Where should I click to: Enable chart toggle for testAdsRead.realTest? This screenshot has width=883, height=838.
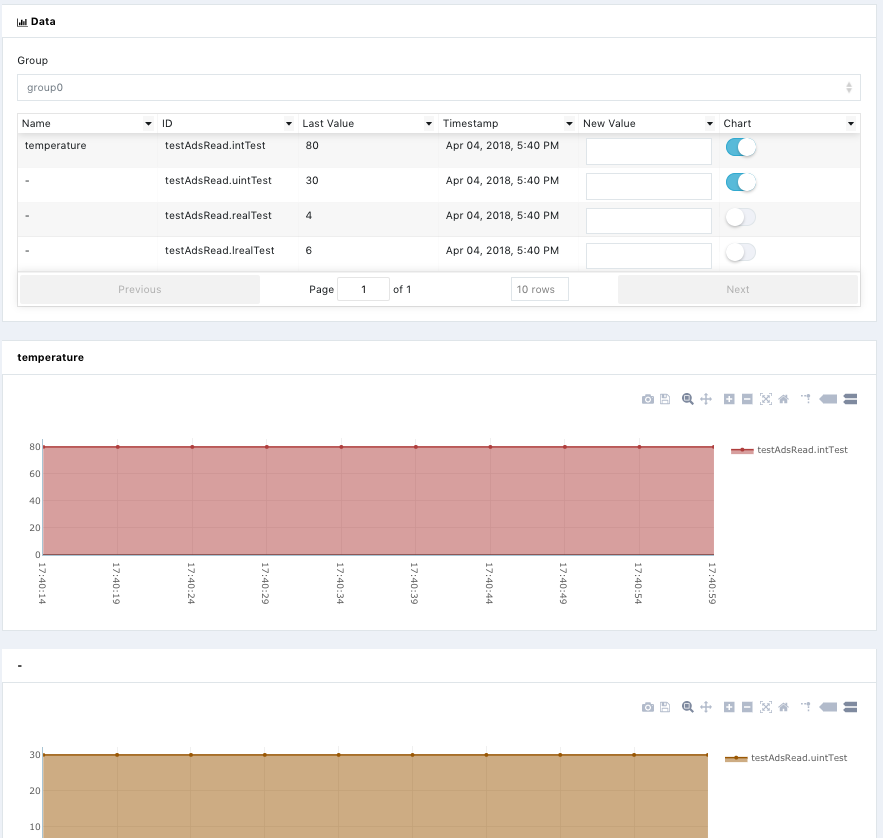coord(740,217)
